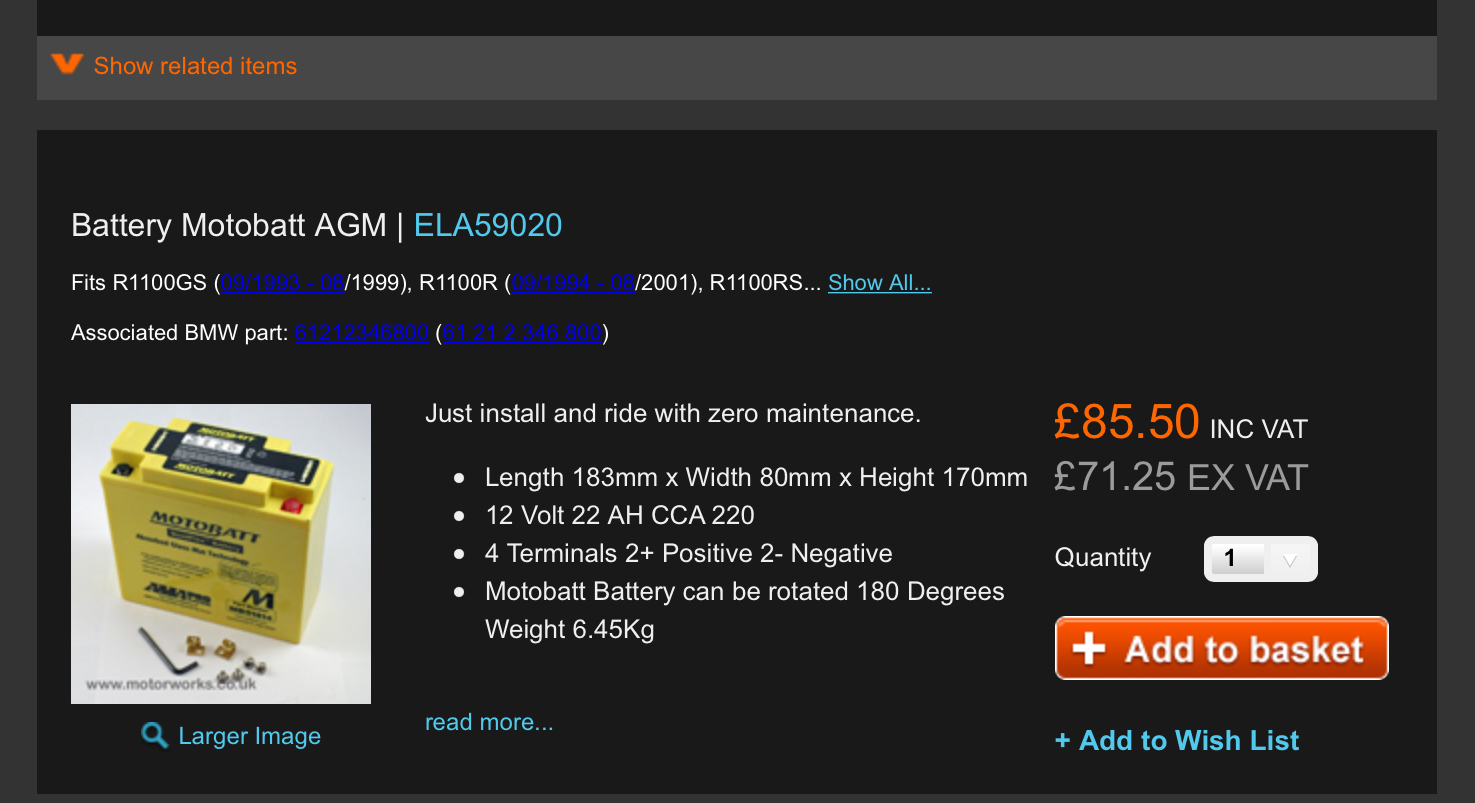Click the magnifier icon under the battery photo
Viewport: 1475px width, 803px height.
click(154, 737)
